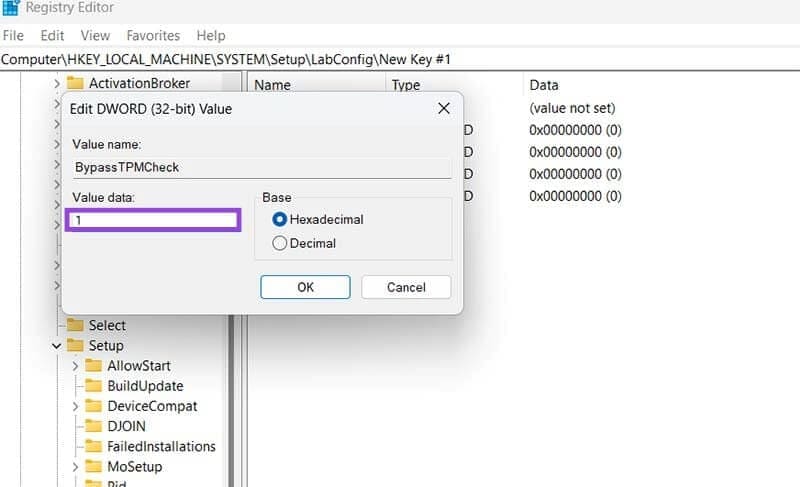Click the Value name field BypassTPMCheck
800x487 pixels.
(262, 167)
